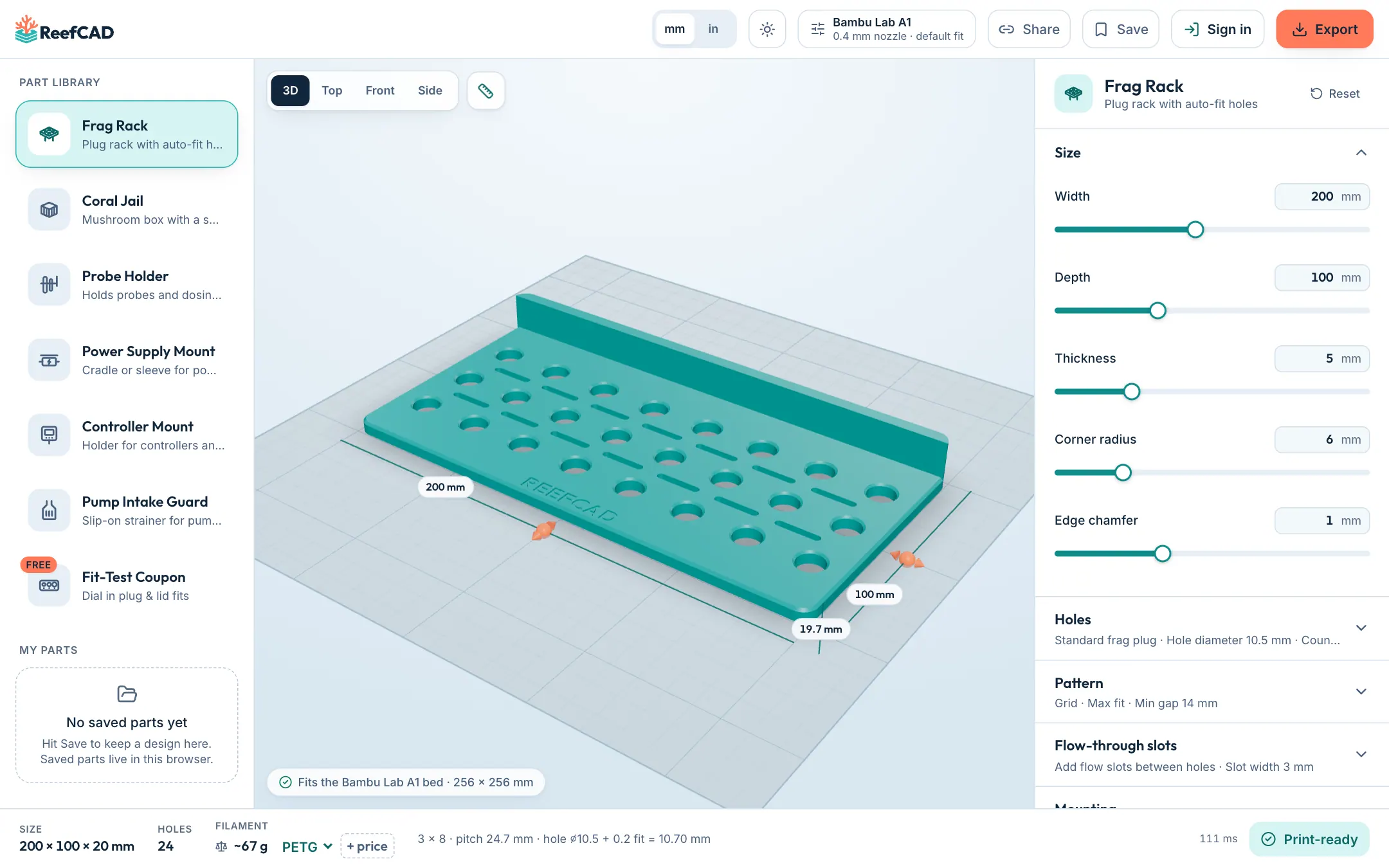The height and width of the screenshot is (868, 1389).
Task: Click the 19.7 mm dimension label
Action: click(x=821, y=629)
